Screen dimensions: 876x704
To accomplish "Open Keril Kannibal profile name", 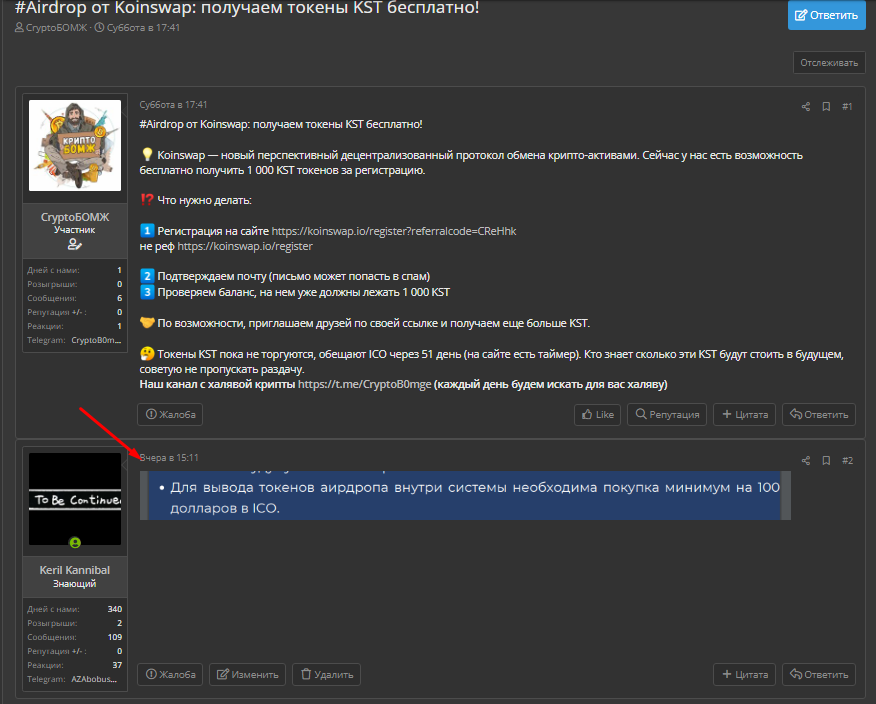I will [x=75, y=570].
